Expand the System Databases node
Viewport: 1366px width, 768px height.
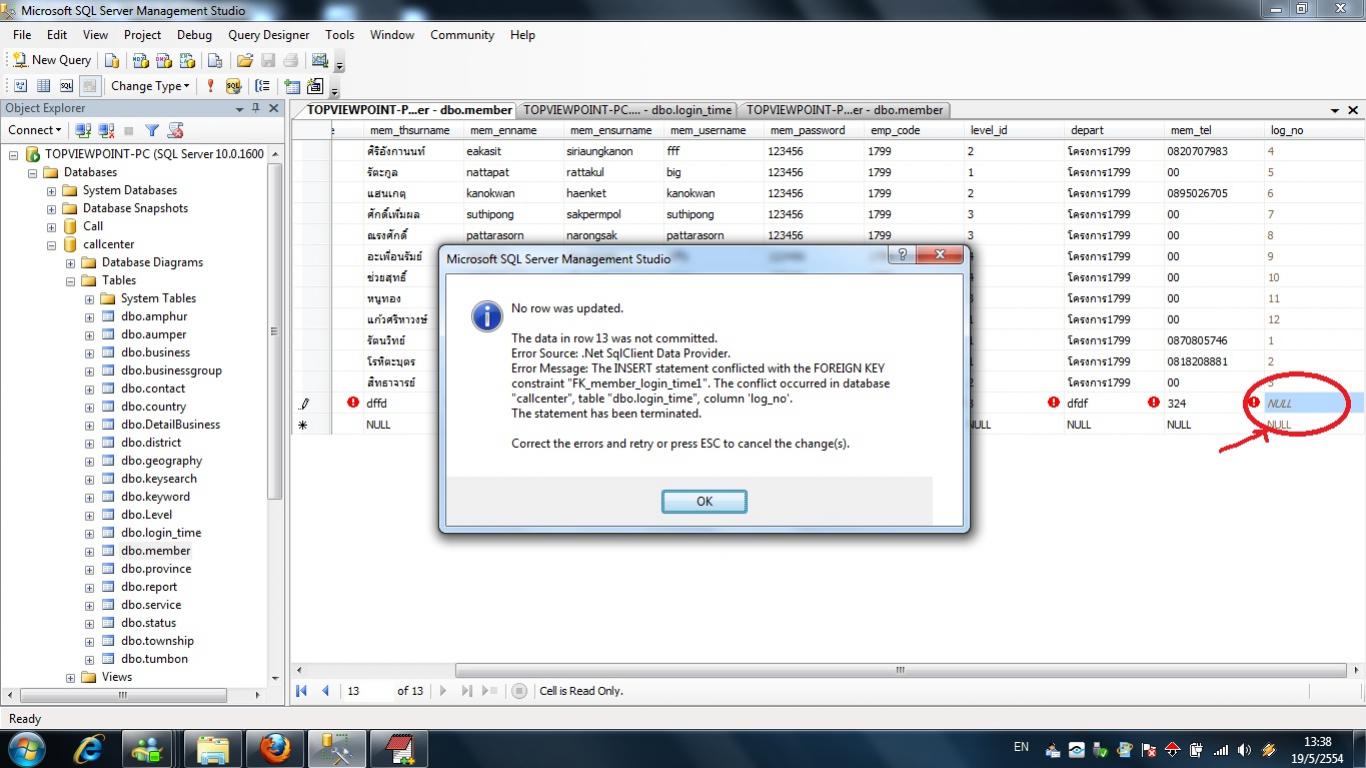[52, 190]
